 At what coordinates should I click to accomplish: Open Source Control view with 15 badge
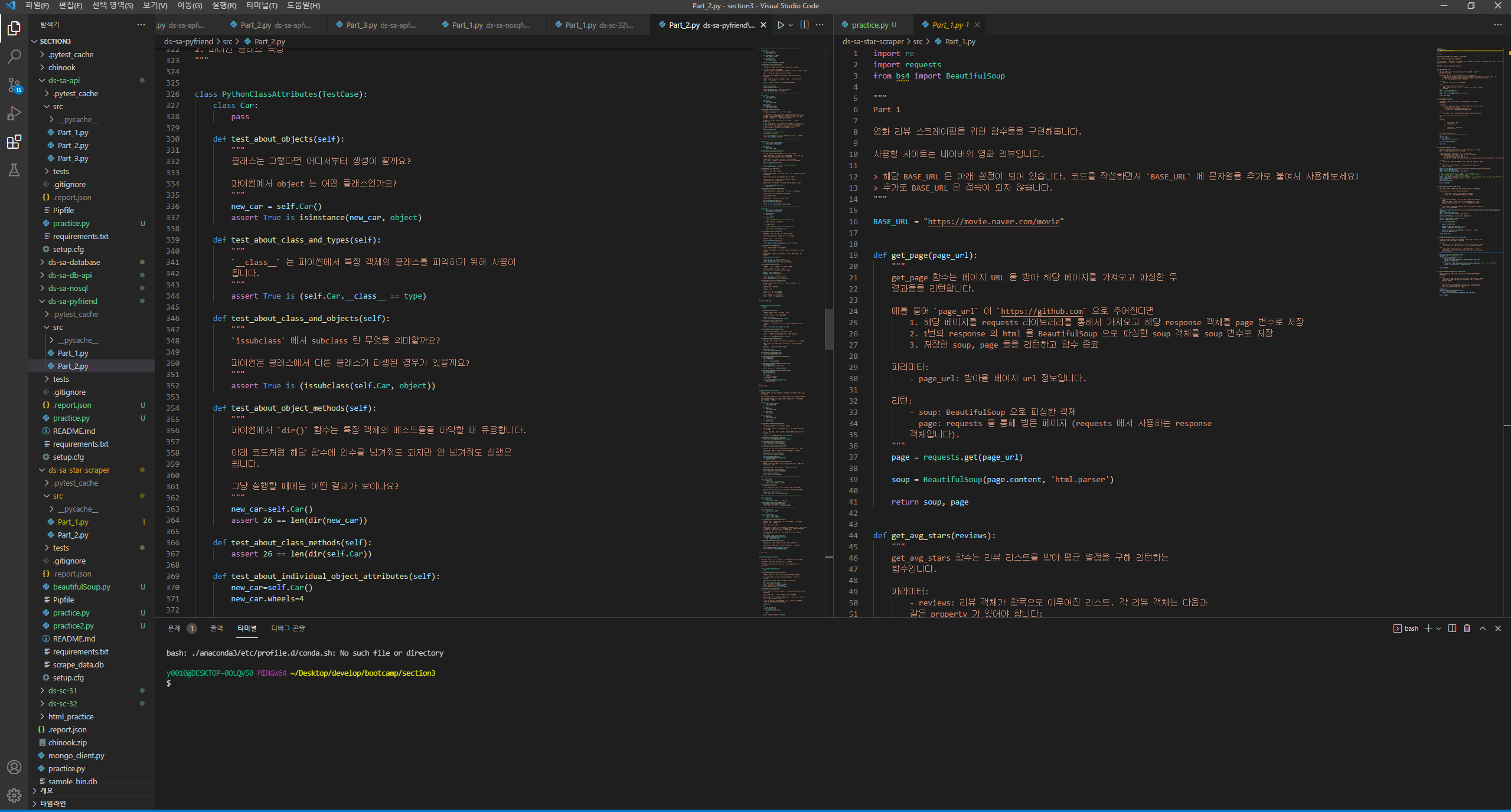tap(14, 85)
